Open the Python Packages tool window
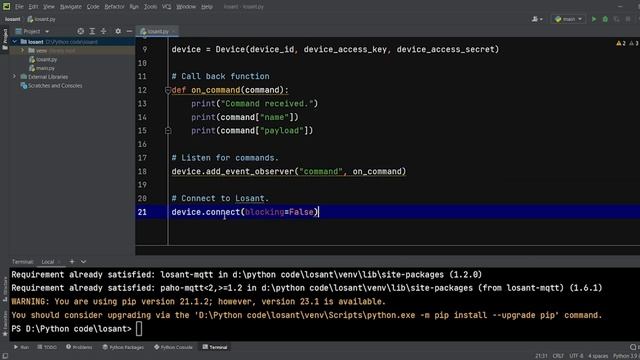The image size is (640, 360). pos(123,347)
